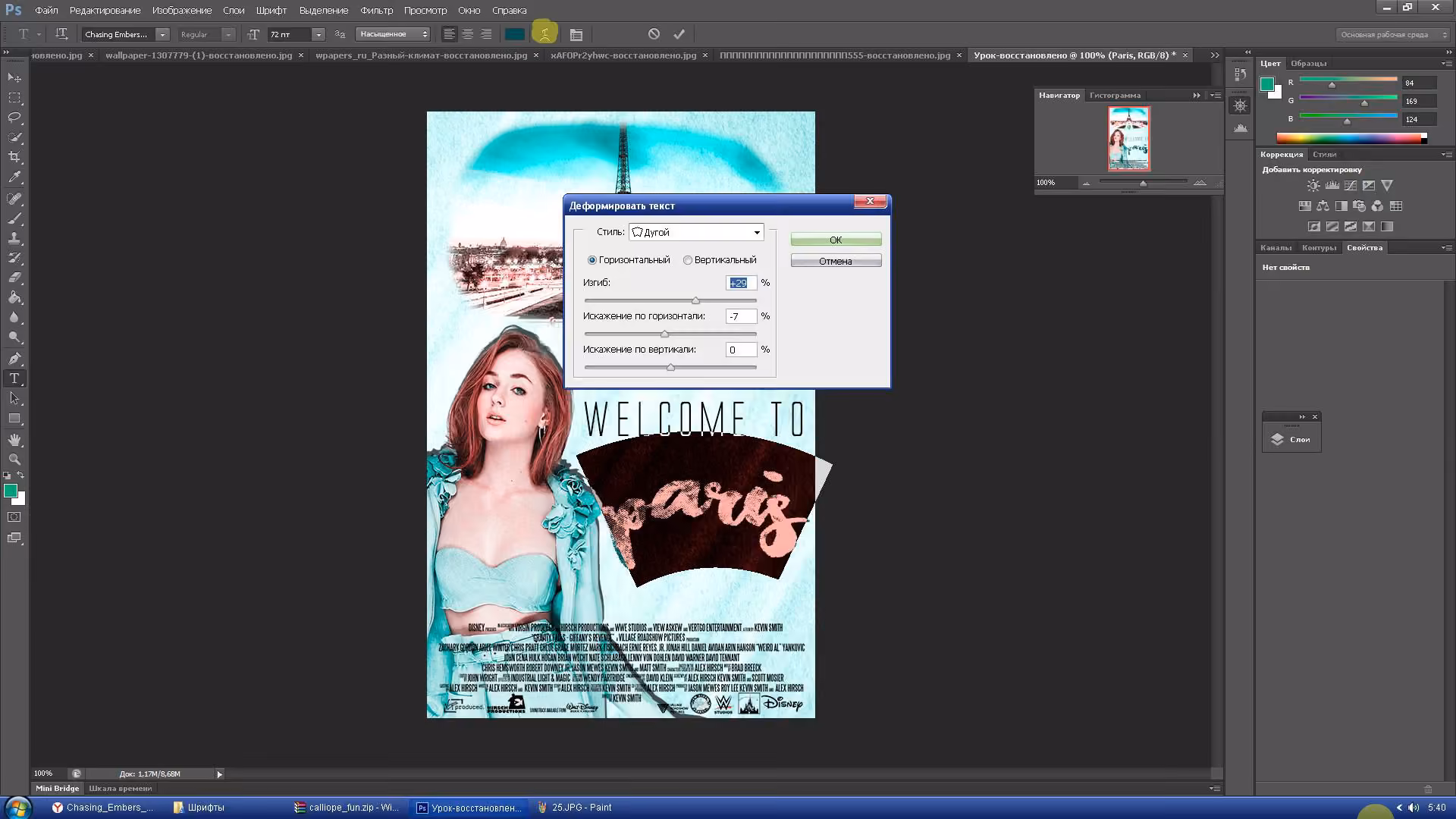Select the Eraser tool

click(x=14, y=278)
